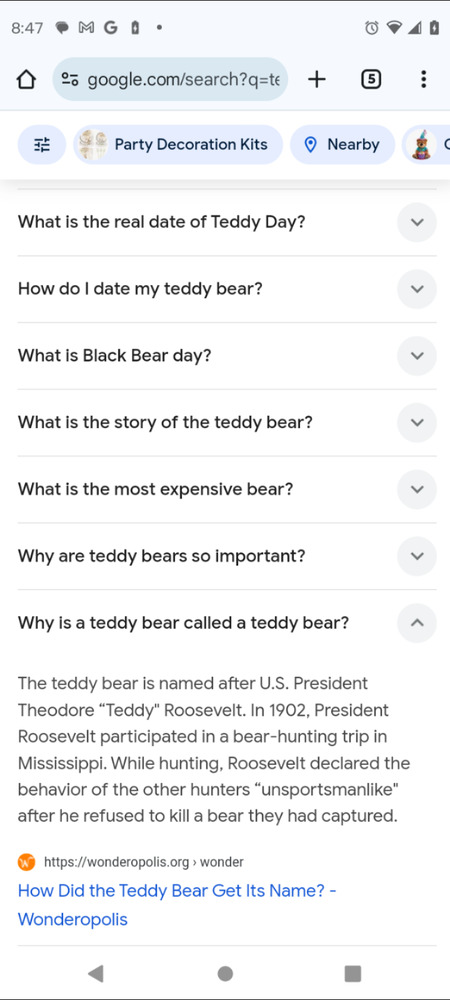Select the Nearby filter chip
Image resolution: width=450 pixels, height=1000 pixels.
point(342,145)
